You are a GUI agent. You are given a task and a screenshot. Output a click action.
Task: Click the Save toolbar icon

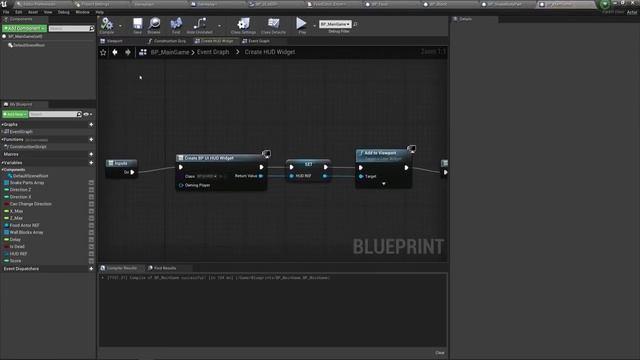click(x=138, y=24)
